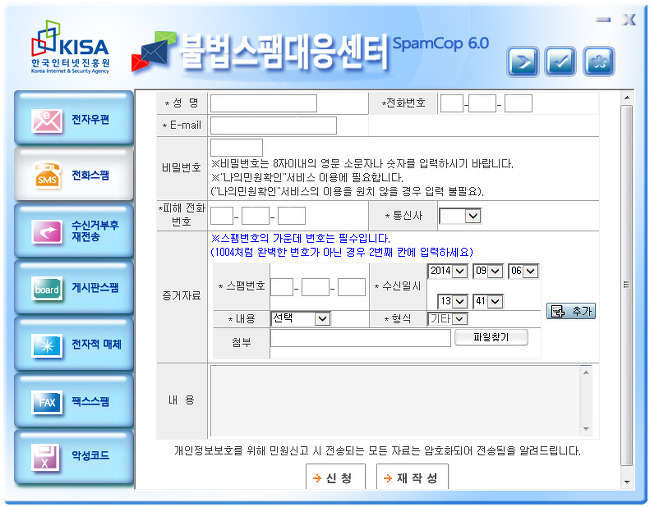Click the 재작성 reset button
The image size is (650, 507).
412,478
